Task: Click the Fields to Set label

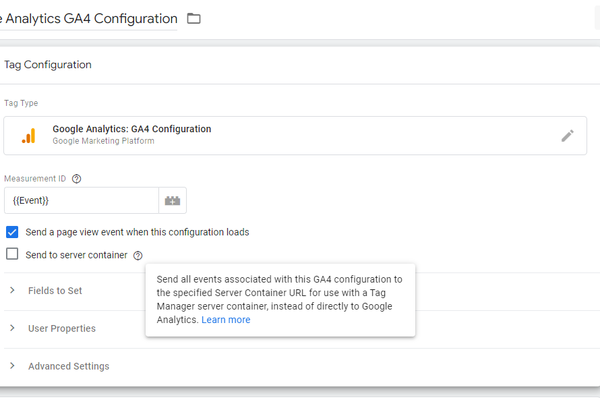Action: [x=55, y=291]
